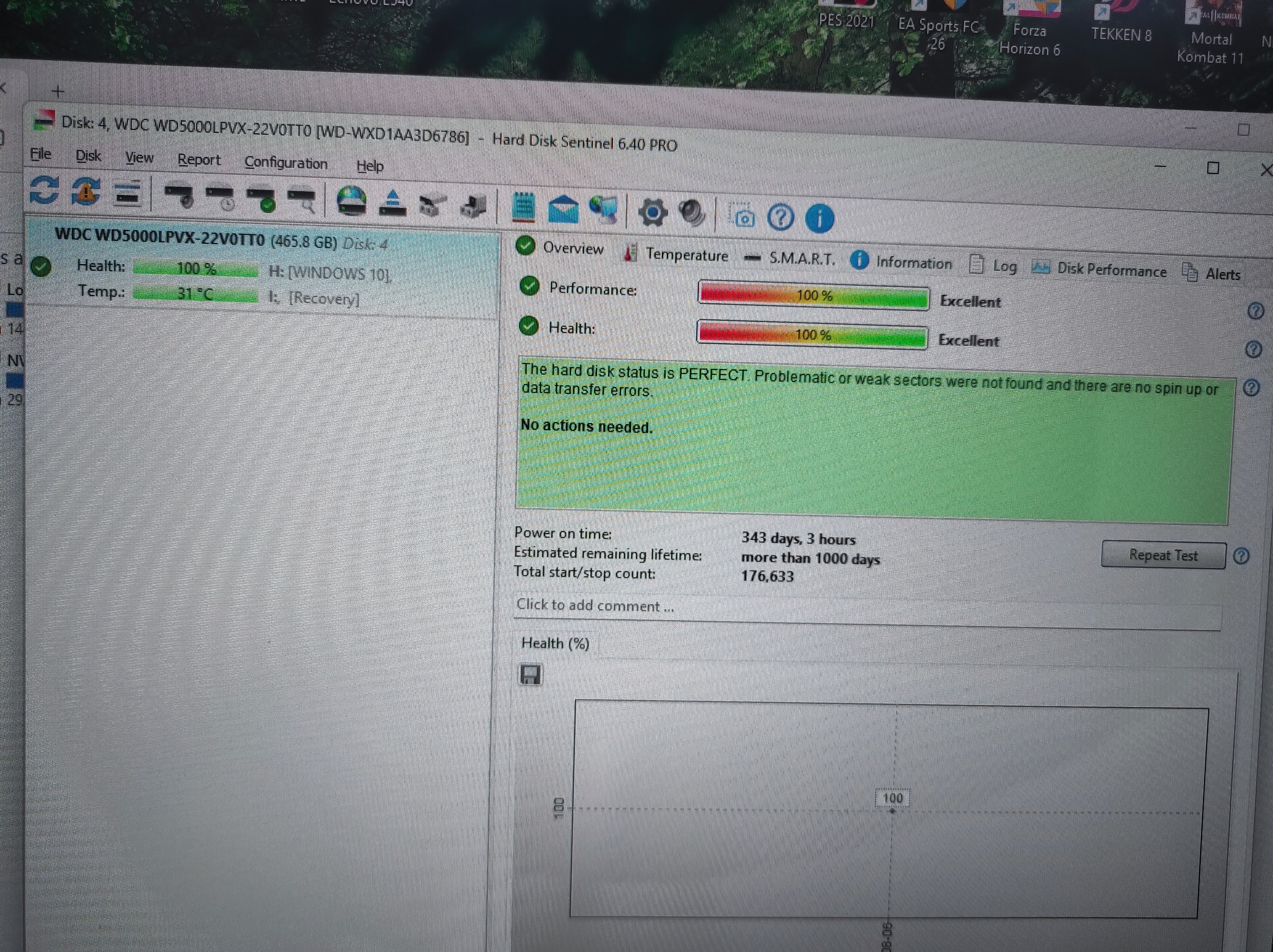Click the 'H: [WINDOWS 10]' partition label
The image size is (1273, 952).
pos(330,272)
